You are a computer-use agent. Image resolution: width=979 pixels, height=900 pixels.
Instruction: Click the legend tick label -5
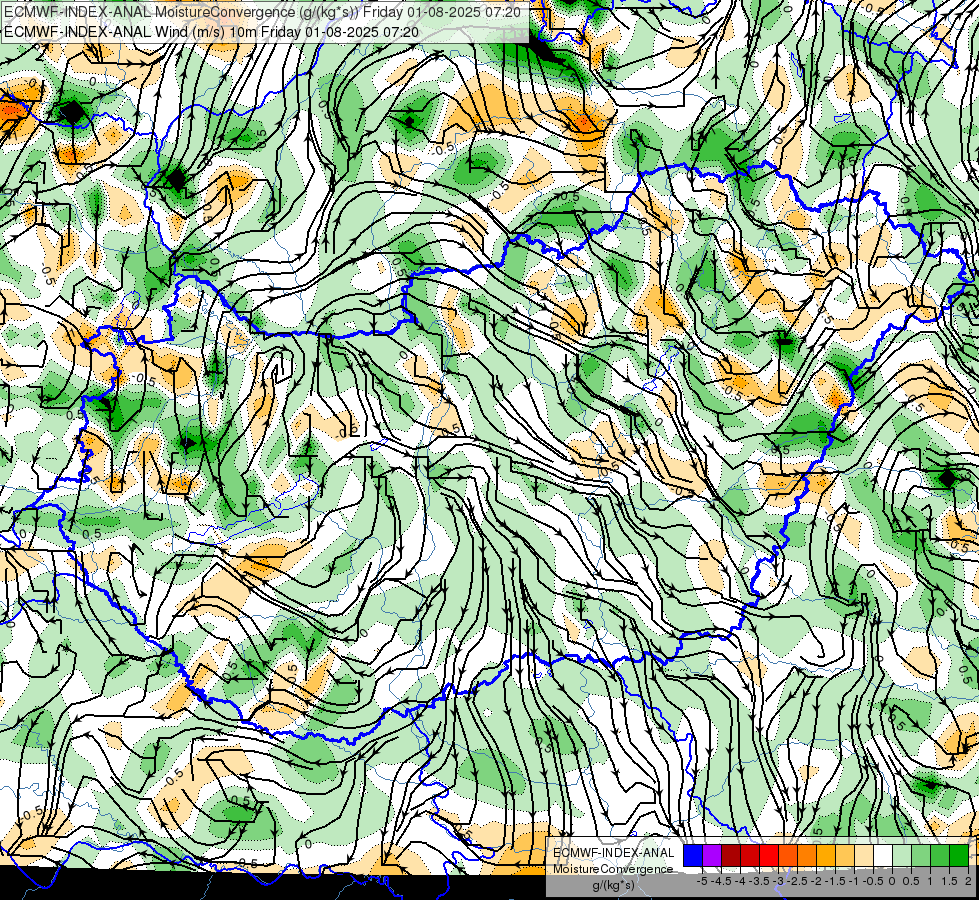[x=702, y=881]
